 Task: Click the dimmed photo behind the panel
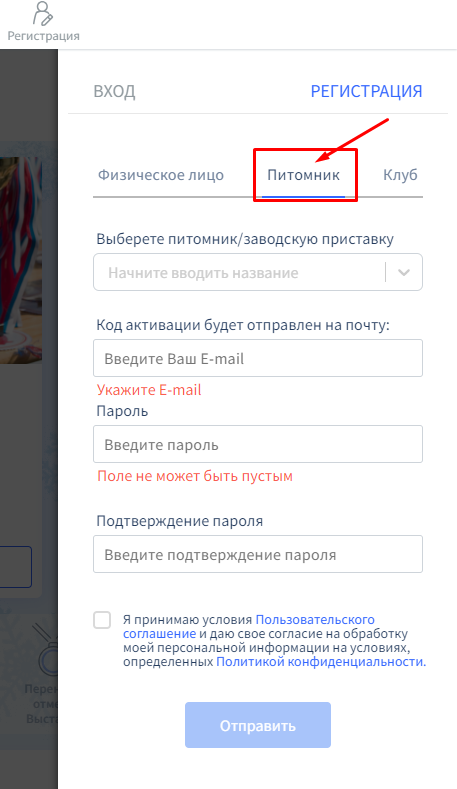[21, 260]
